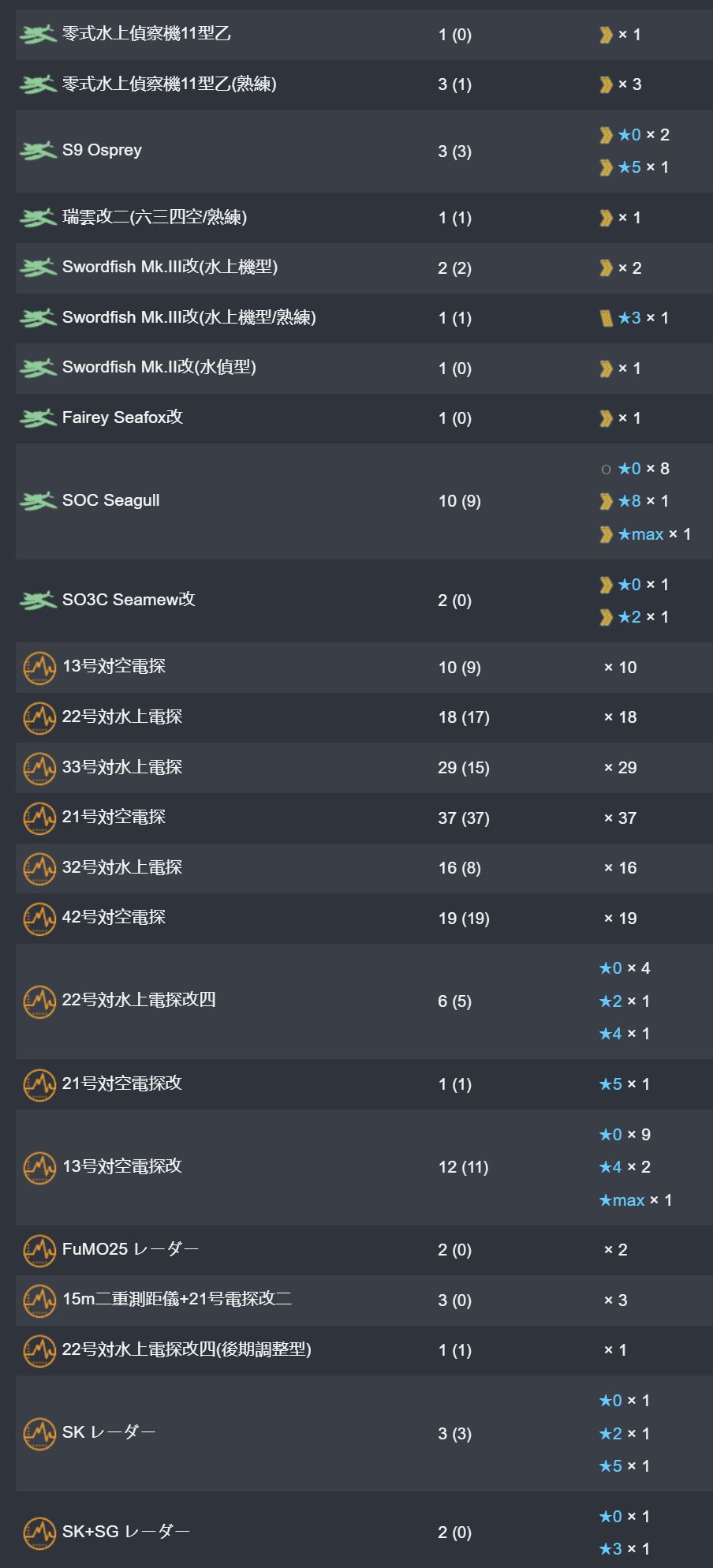The image size is (713, 1568).
Task: Click the radar icon next to SK レーダー
Action: point(39,1433)
